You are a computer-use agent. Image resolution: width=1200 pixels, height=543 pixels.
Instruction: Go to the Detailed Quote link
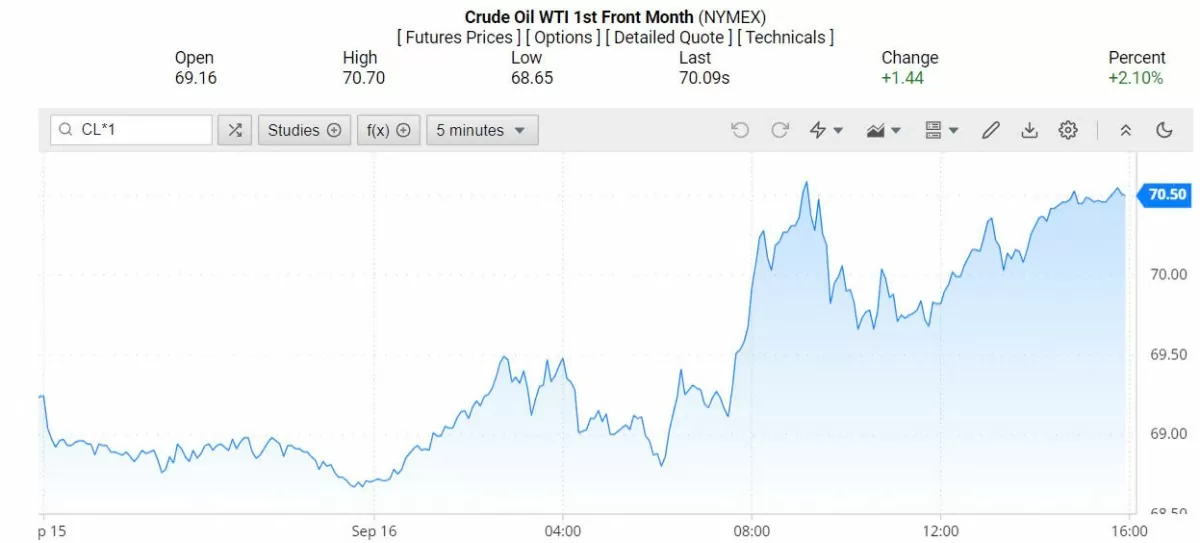pos(670,37)
